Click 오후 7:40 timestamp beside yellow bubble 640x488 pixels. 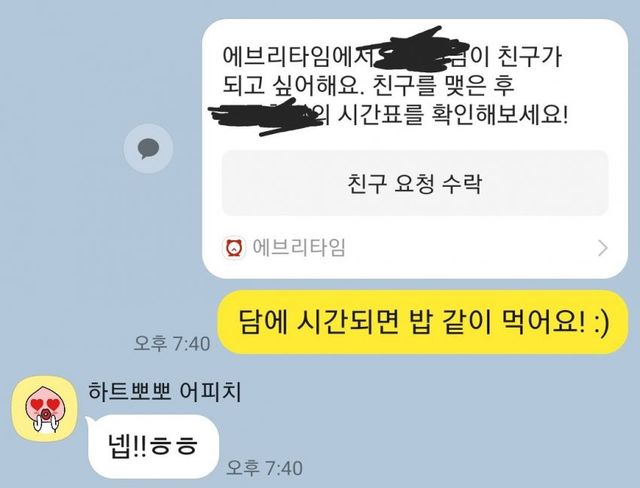point(172,344)
